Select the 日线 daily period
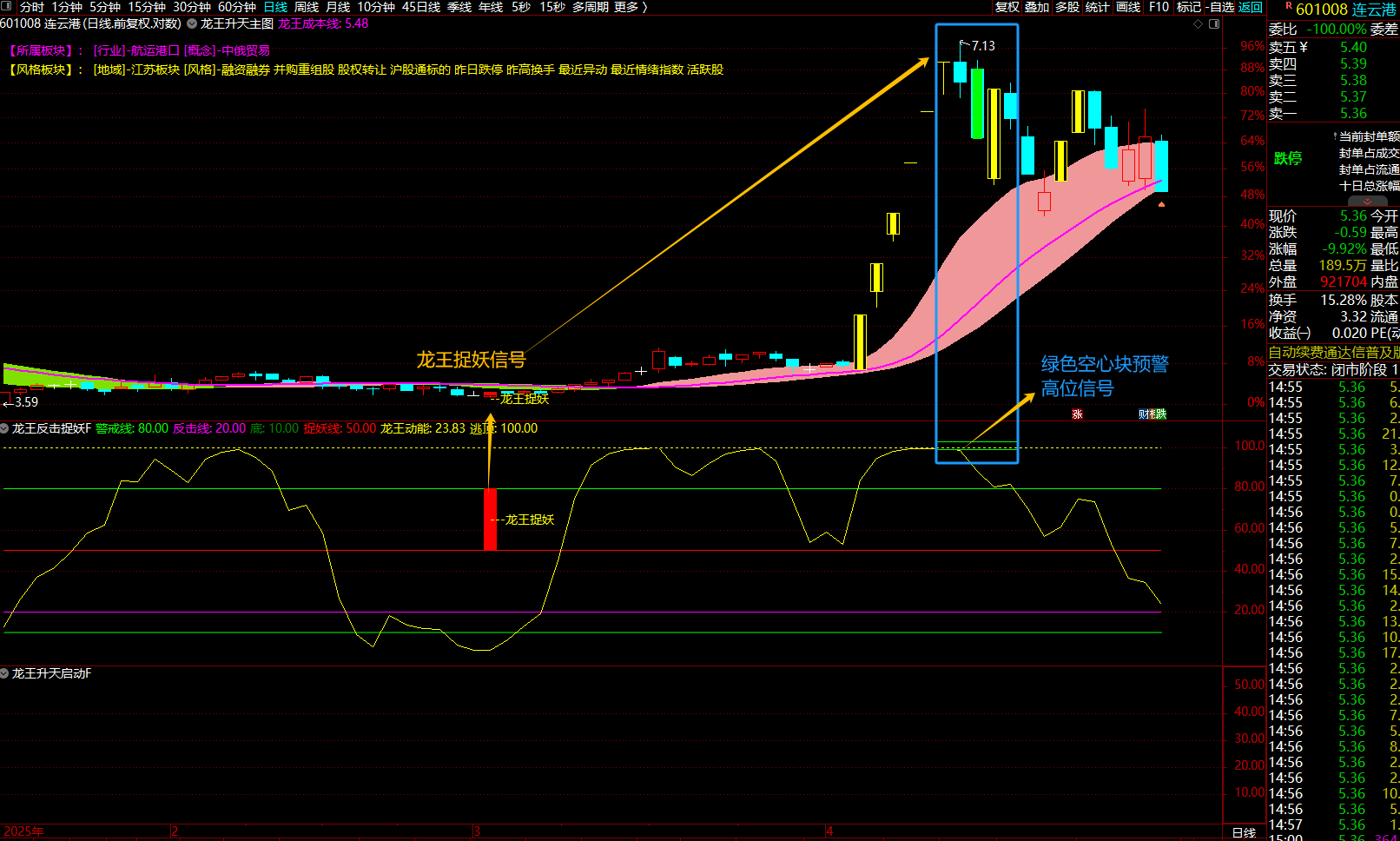1400x841 pixels. pos(275,7)
